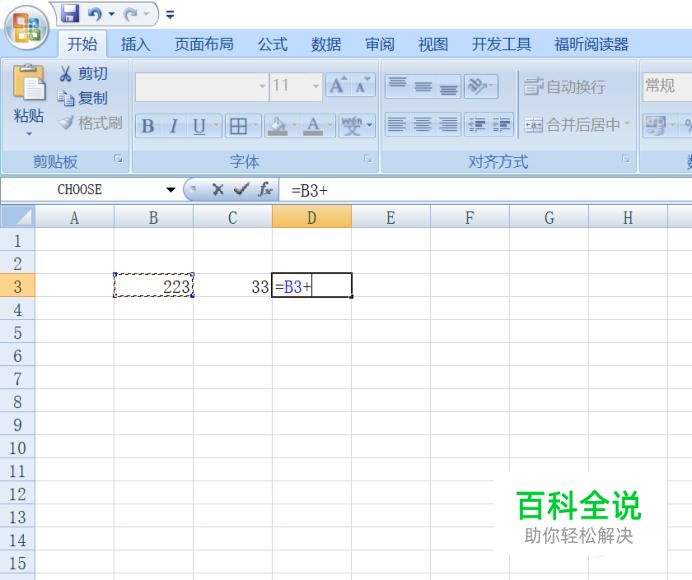The width and height of the screenshot is (692, 580).
Task: Align text to top of cell
Action: point(398,86)
